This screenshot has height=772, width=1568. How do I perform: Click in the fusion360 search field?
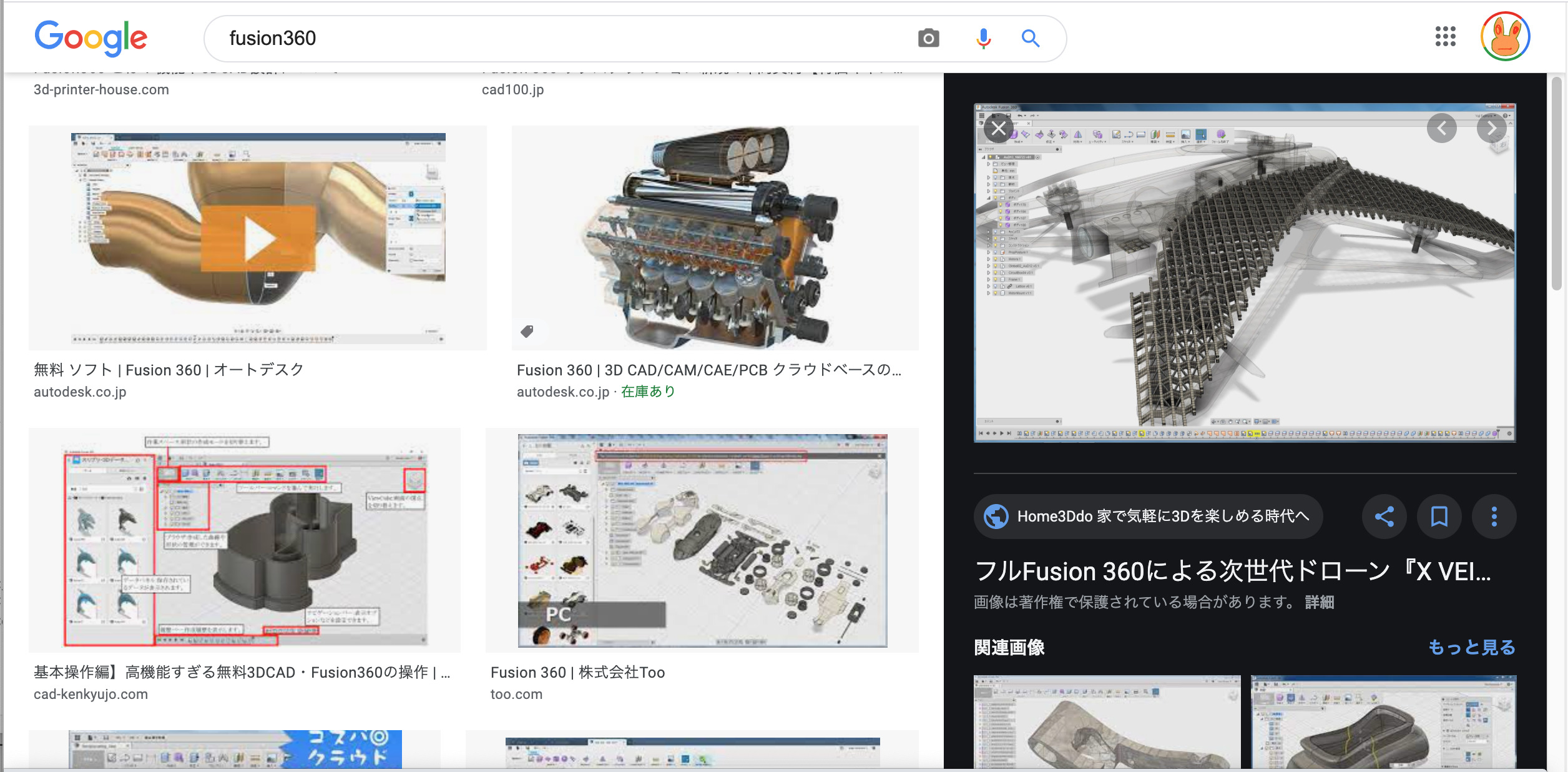click(x=562, y=38)
